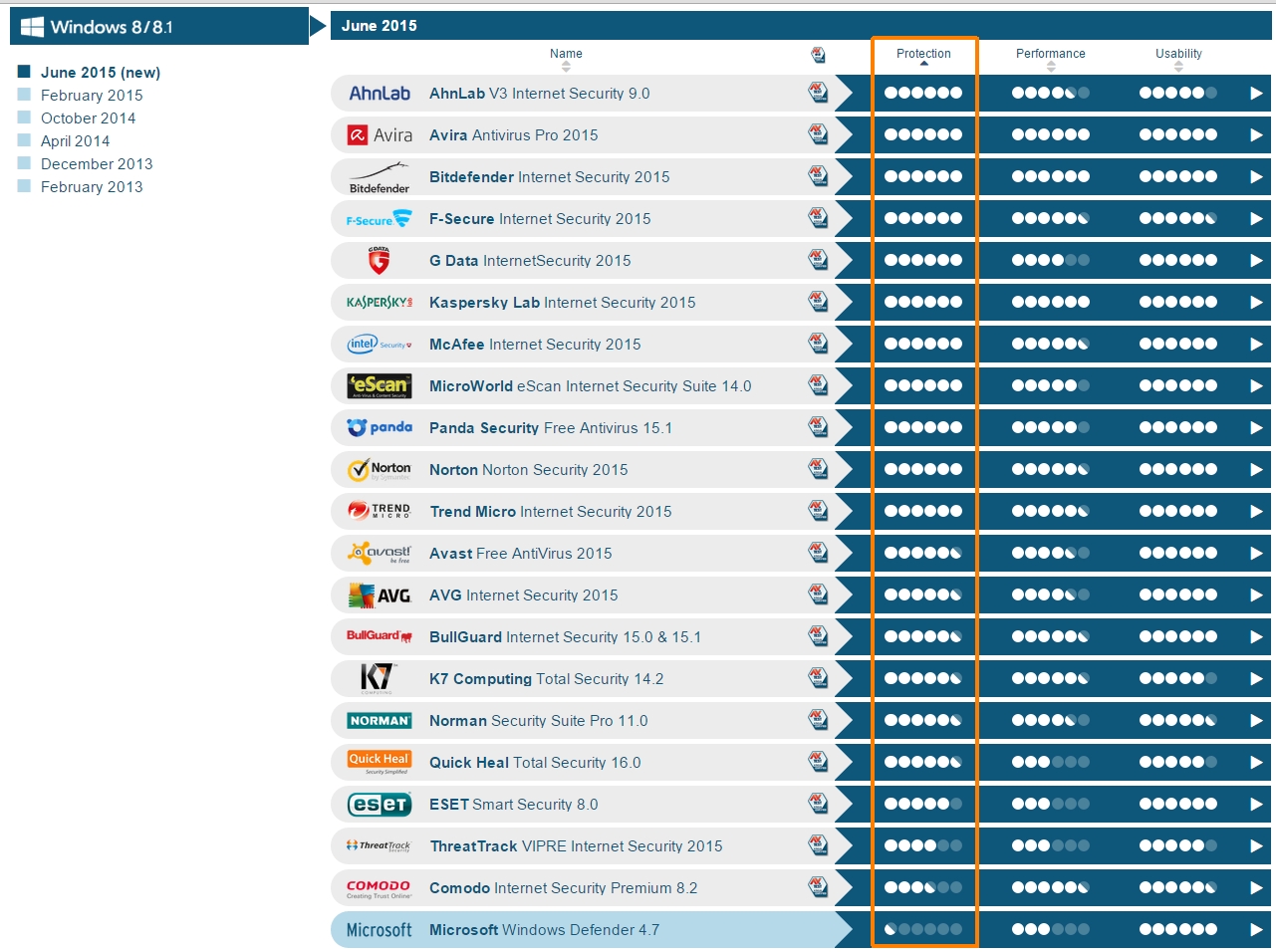Viewport: 1276px width, 952px height.
Task: Click the certification column header icon
Action: [818, 55]
